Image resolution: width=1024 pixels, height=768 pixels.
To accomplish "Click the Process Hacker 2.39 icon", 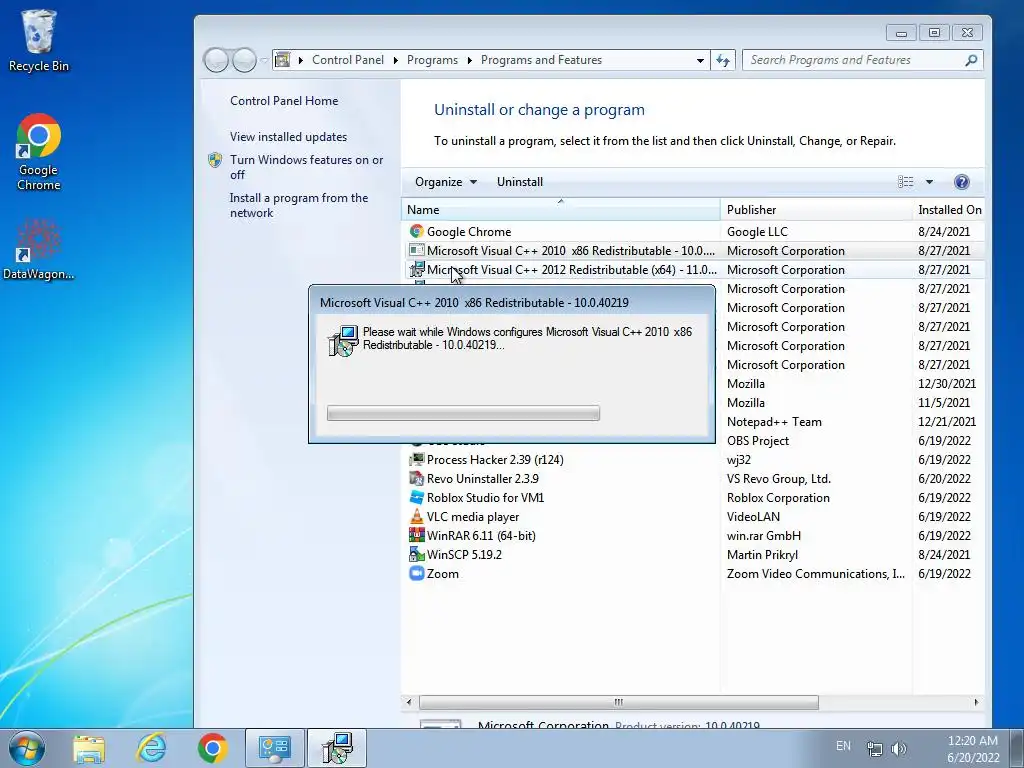I will (417, 459).
